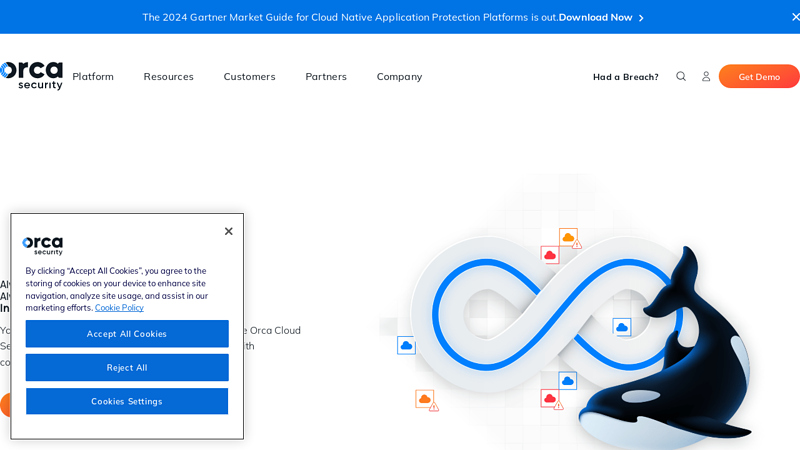Open the Customers menu
Screen dimensions: 800x450
click(249, 77)
